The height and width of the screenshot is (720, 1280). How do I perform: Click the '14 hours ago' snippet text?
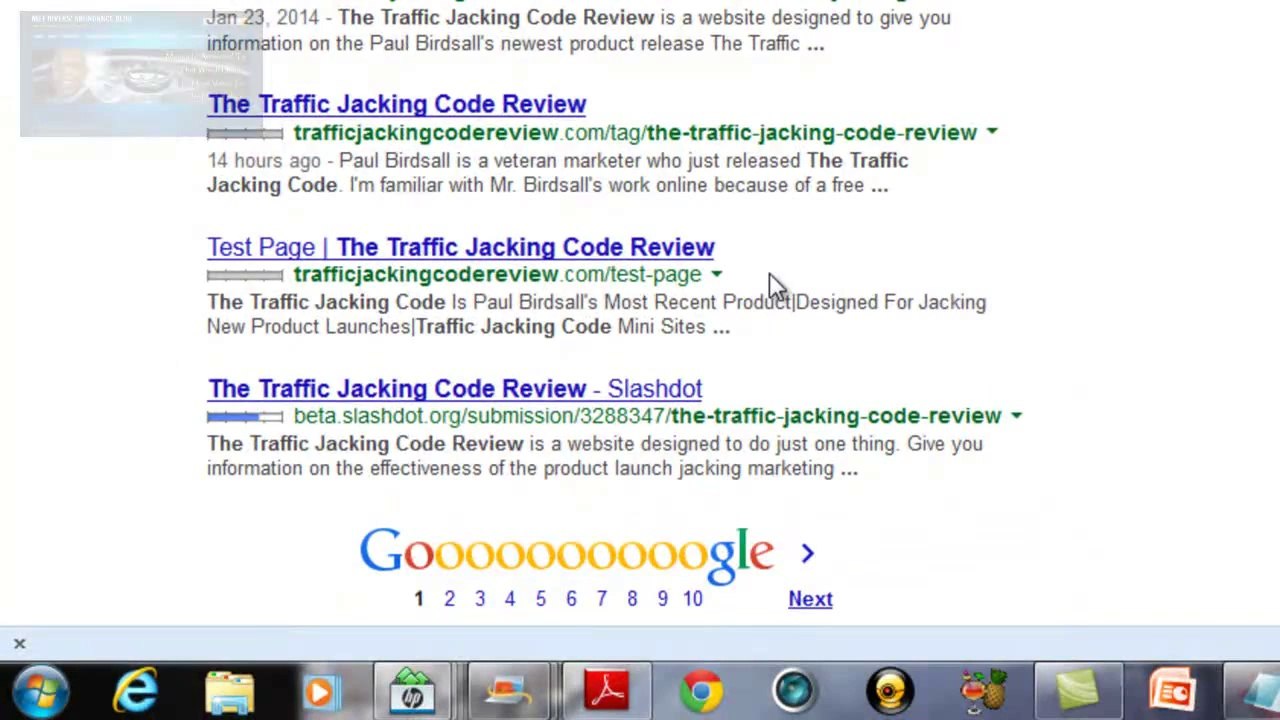click(x=264, y=160)
